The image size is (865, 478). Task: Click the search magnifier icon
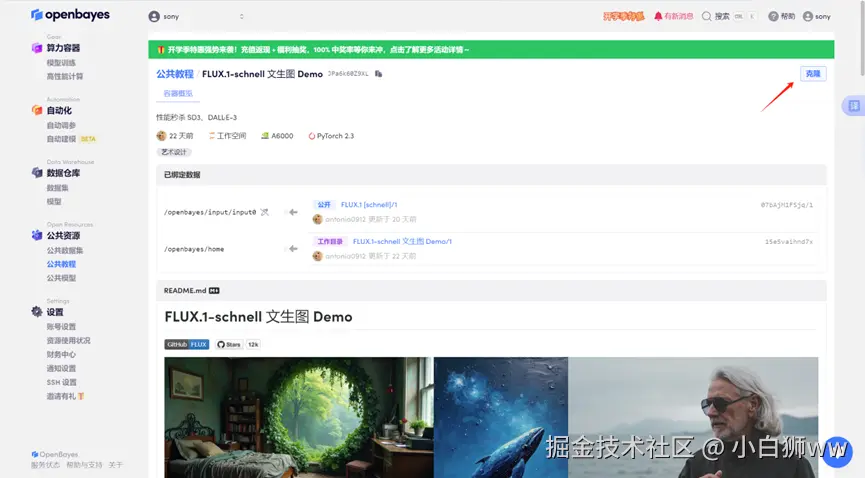click(706, 17)
